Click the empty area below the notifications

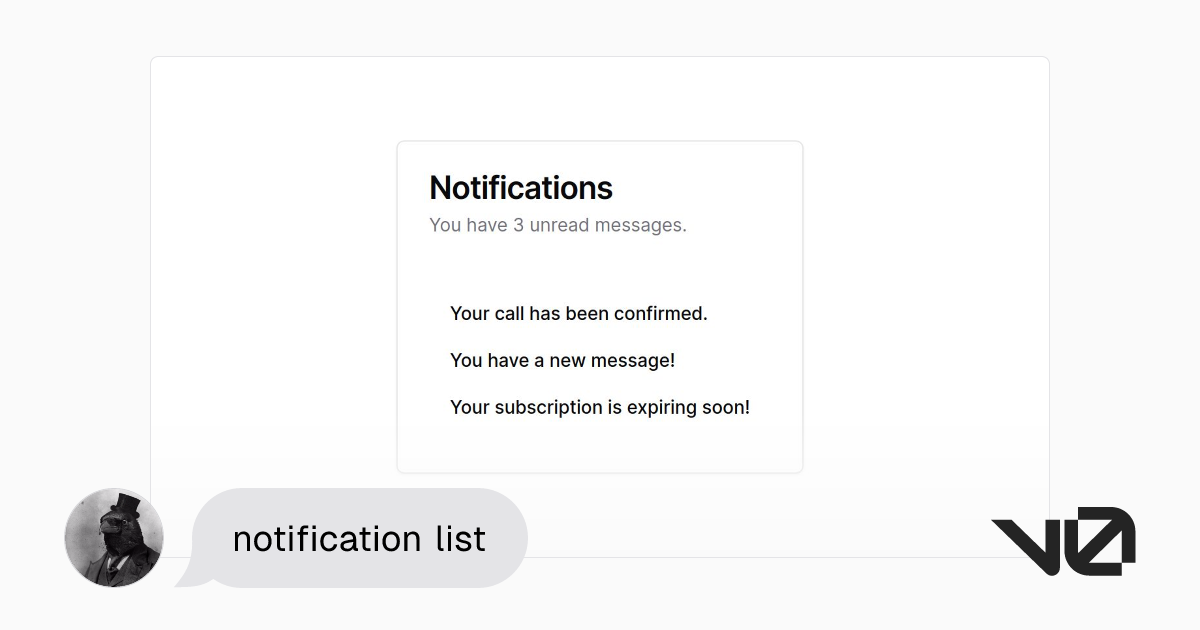click(x=600, y=445)
